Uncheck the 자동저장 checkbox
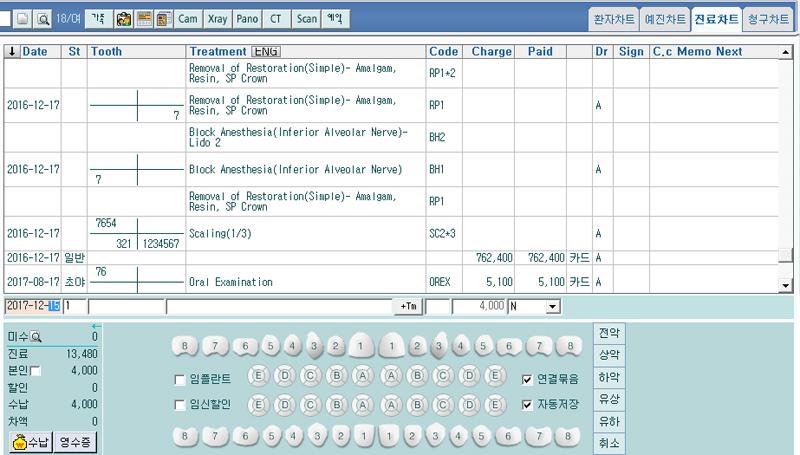800x455 pixels. click(x=527, y=404)
